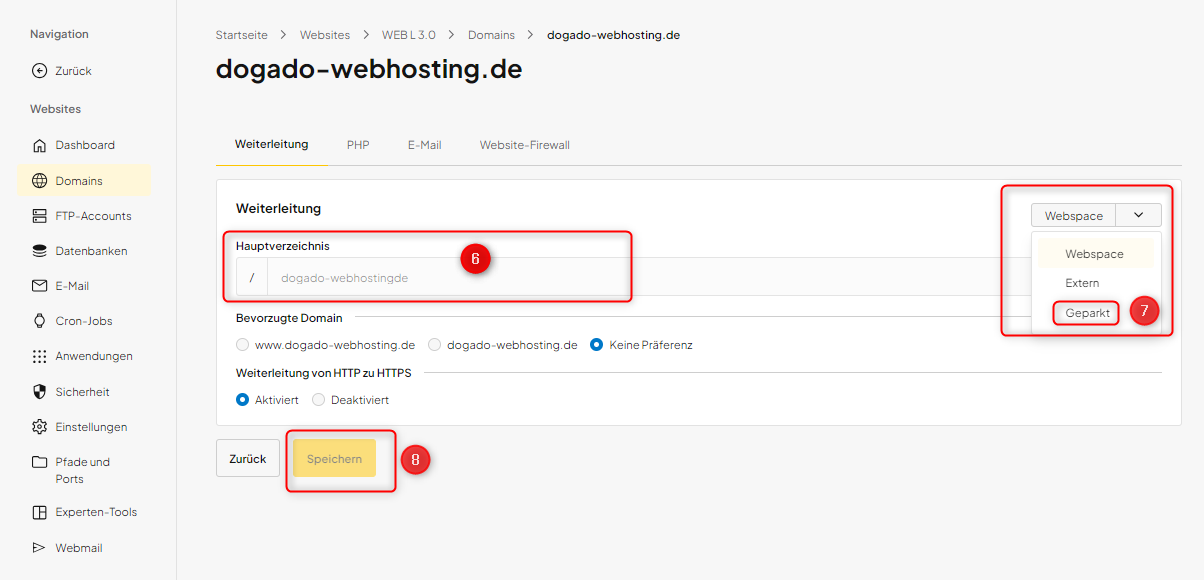
Task: Open Experten-Tools in the sidebar
Action: click(96, 512)
